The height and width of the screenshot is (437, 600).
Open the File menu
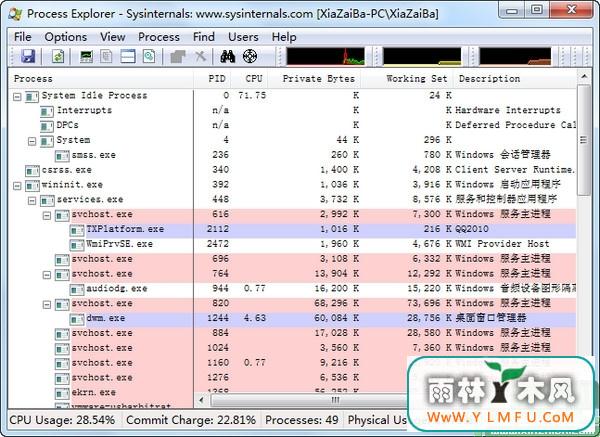click(x=23, y=37)
